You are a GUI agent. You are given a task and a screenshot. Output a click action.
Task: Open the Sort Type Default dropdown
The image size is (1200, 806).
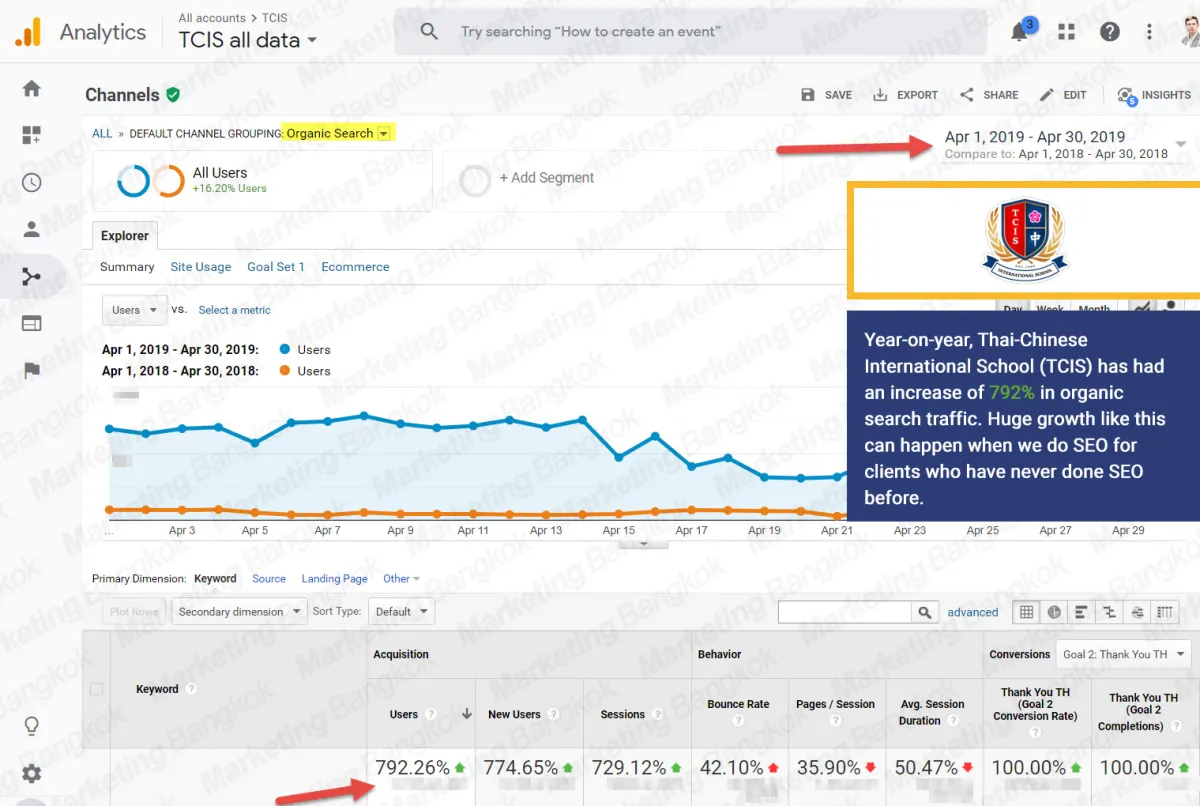coord(401,612)
